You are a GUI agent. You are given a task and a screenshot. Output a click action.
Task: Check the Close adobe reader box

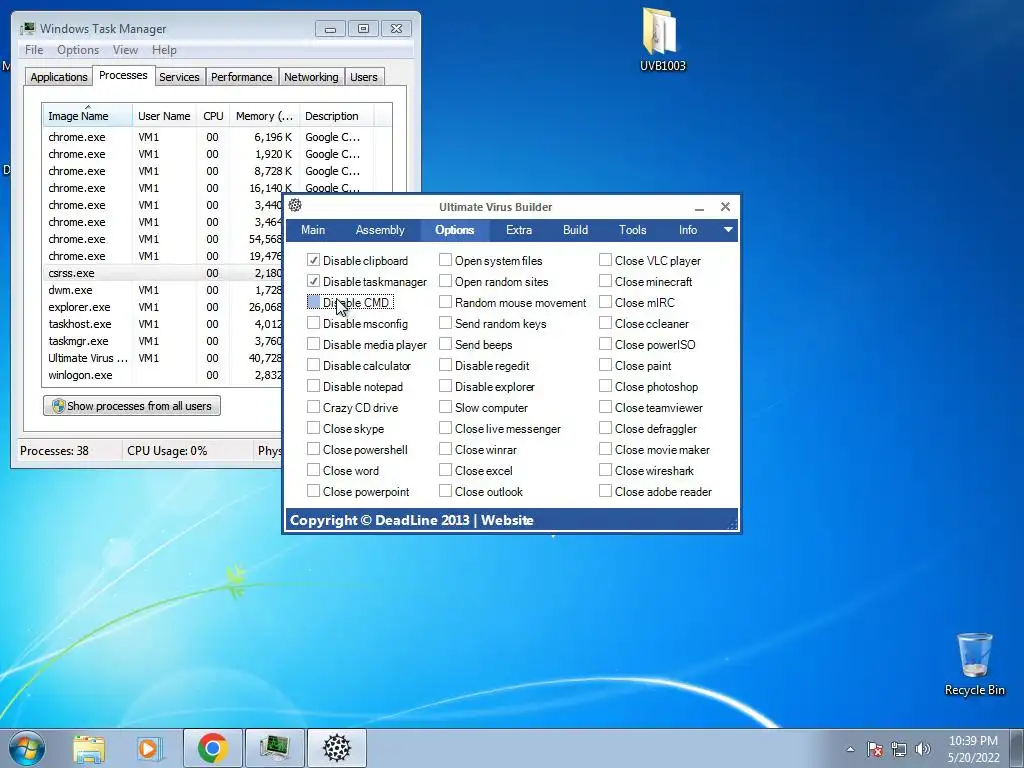pos(605,491)
